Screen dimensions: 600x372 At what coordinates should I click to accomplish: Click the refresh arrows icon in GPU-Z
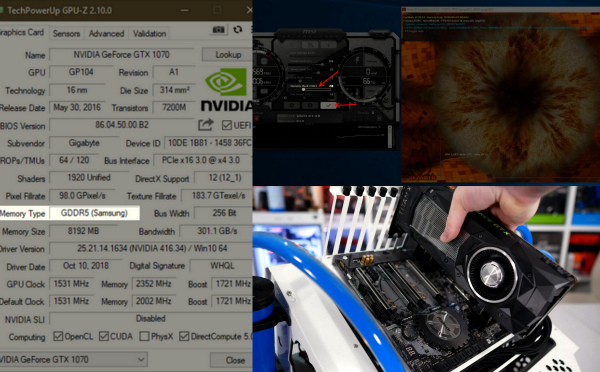238,29
